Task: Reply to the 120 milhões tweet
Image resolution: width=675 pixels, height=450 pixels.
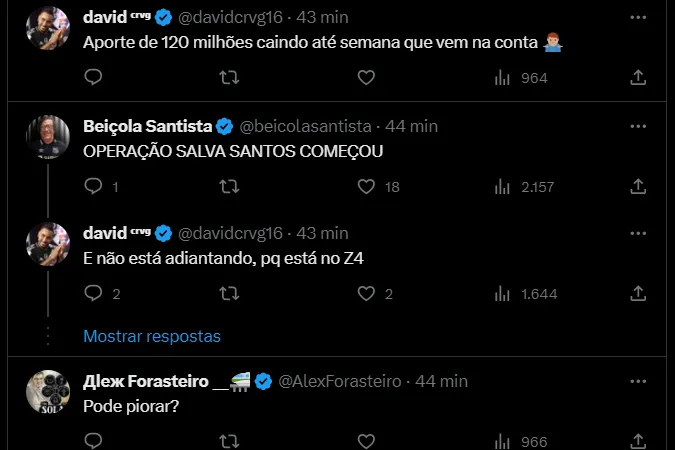Action: (93, 77)
